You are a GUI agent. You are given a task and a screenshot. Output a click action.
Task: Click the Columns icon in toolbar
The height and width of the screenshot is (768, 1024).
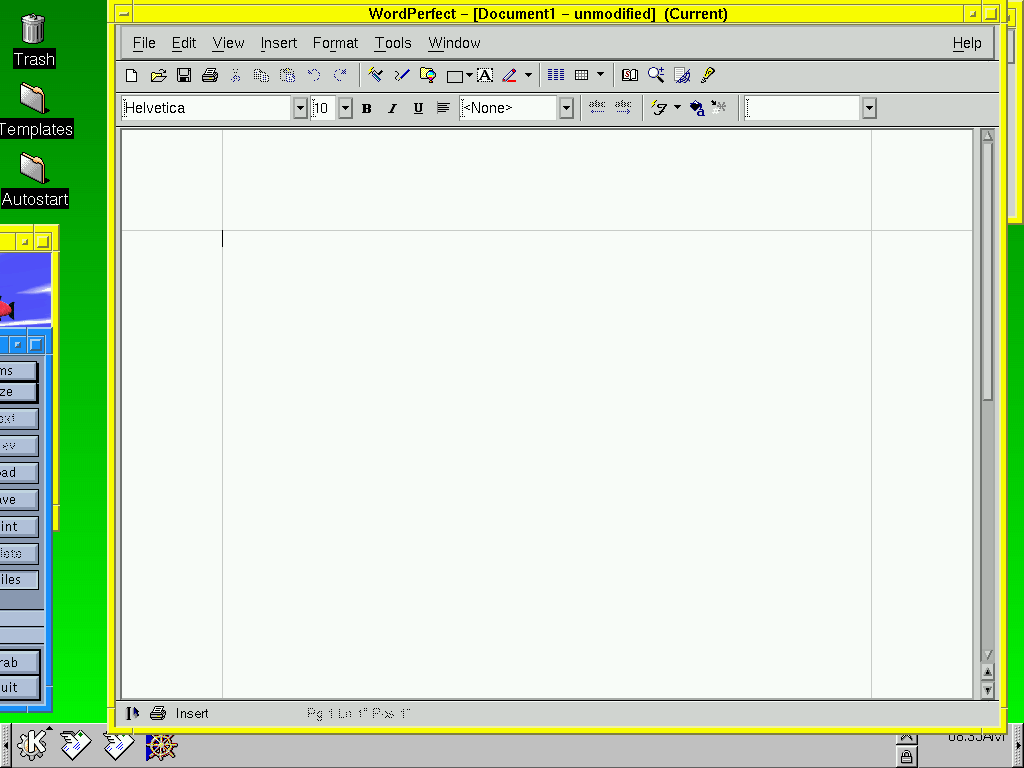(x=556, y=75)
